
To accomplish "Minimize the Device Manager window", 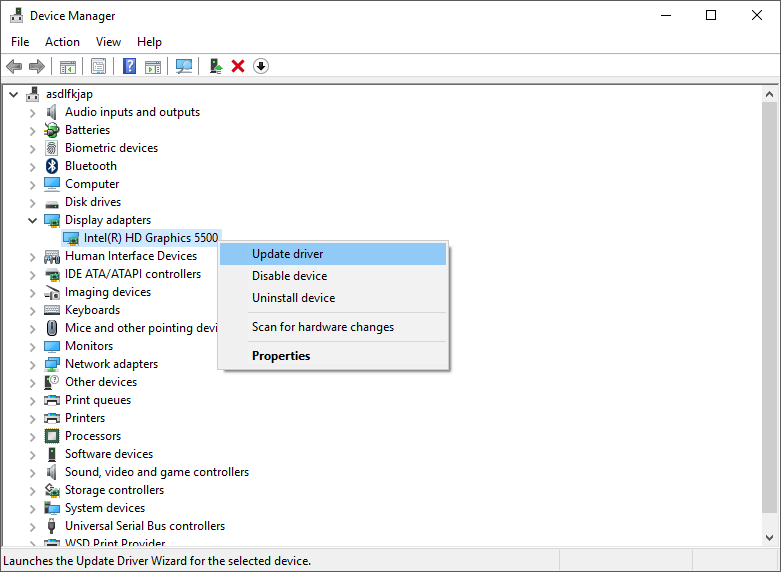I will point(666,15).
